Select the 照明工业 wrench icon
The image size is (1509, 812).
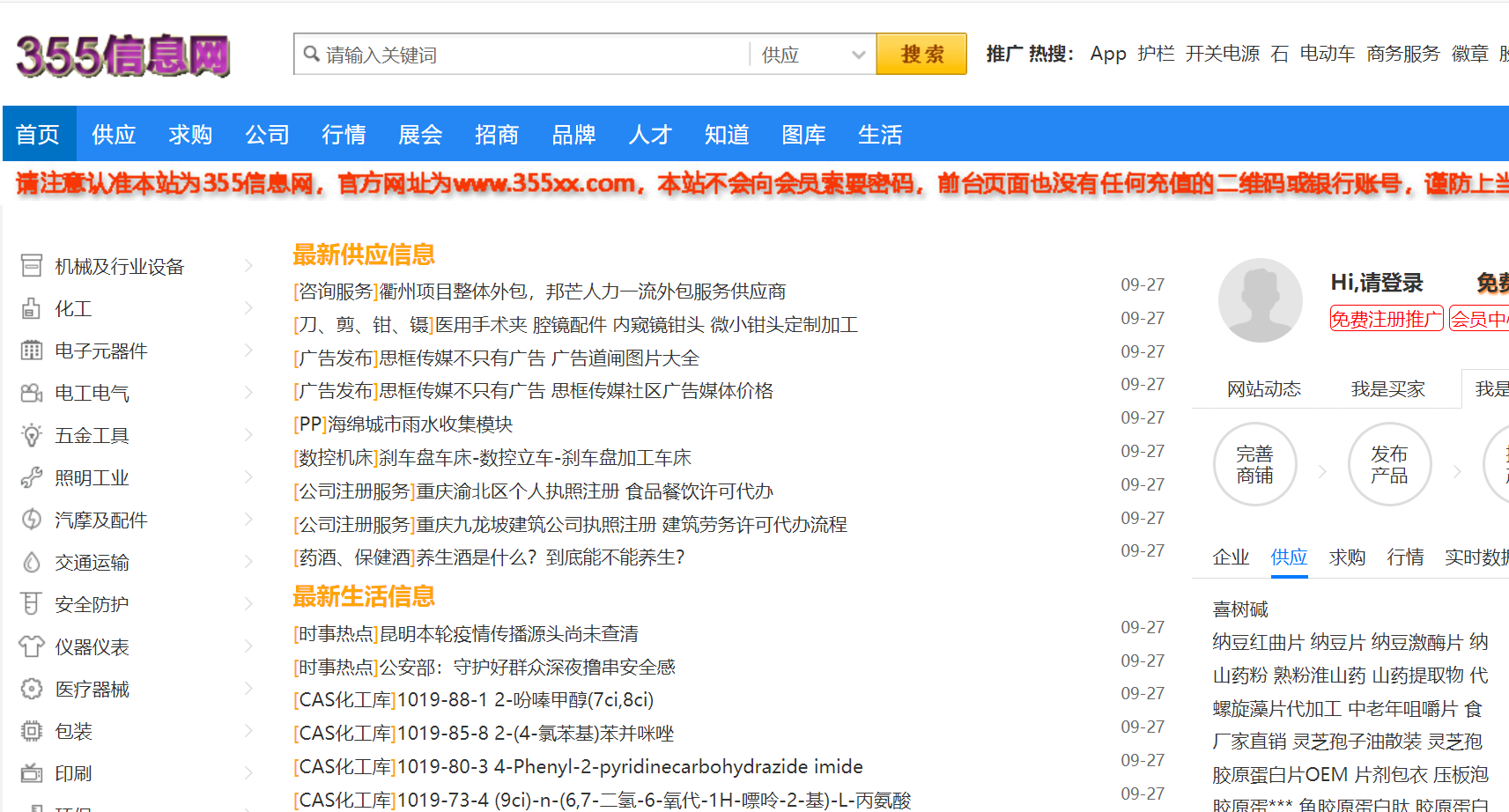[x=32, y=477]
